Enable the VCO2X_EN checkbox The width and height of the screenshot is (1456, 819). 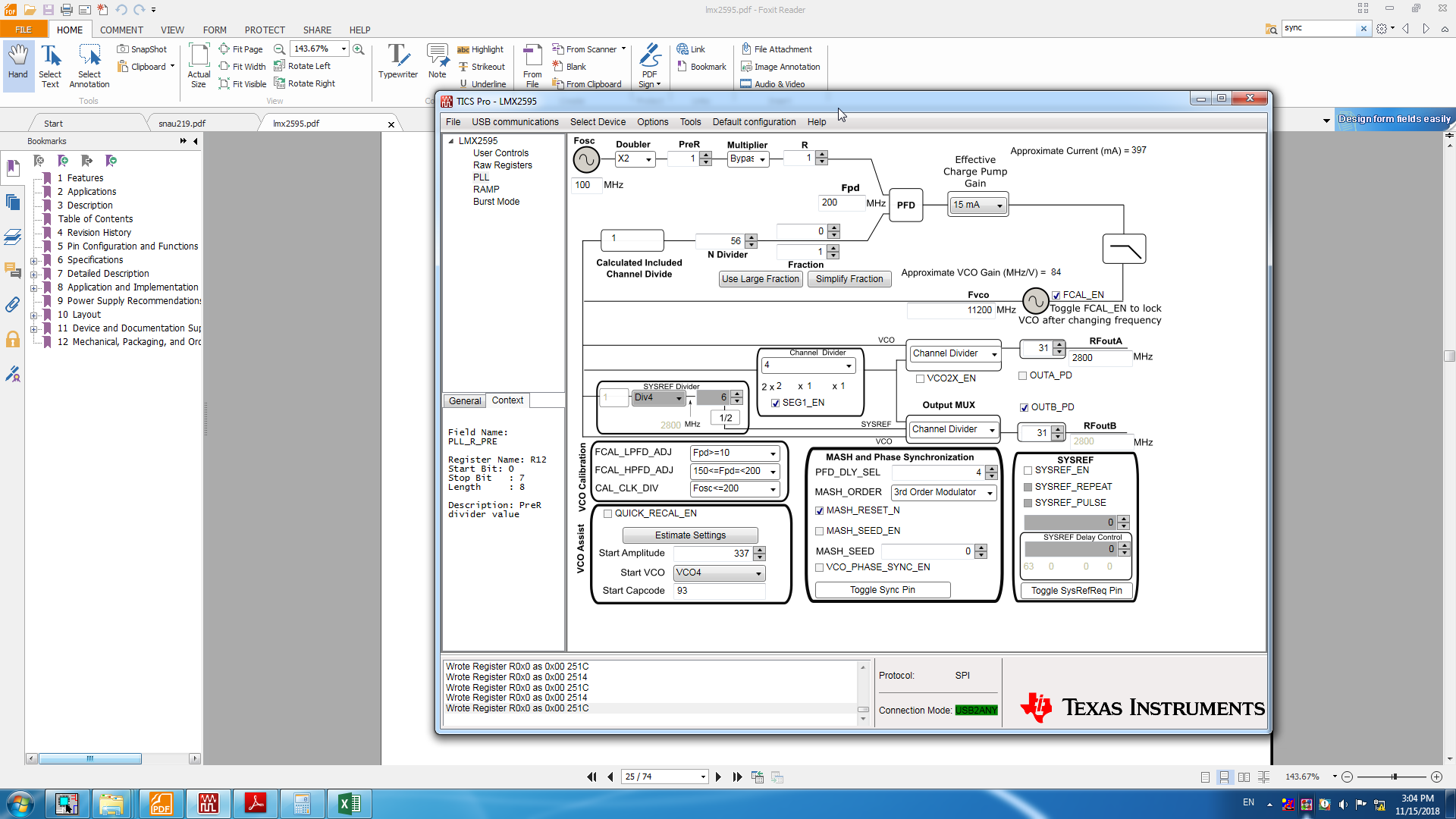[x=920, y=378]
